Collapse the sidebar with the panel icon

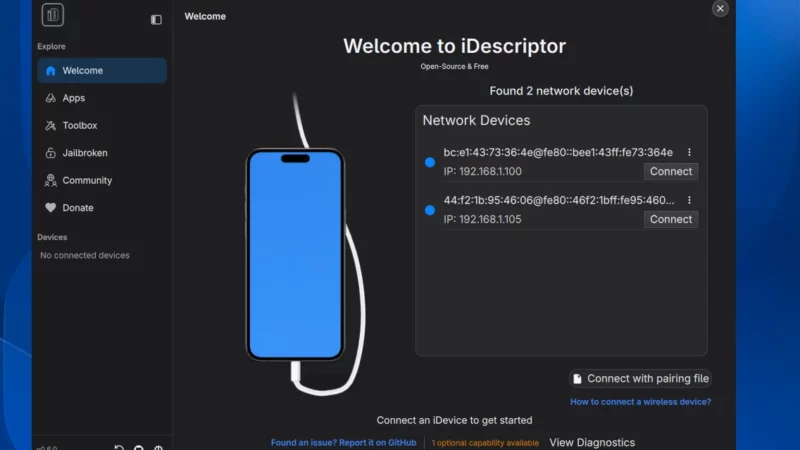point(156,19)
